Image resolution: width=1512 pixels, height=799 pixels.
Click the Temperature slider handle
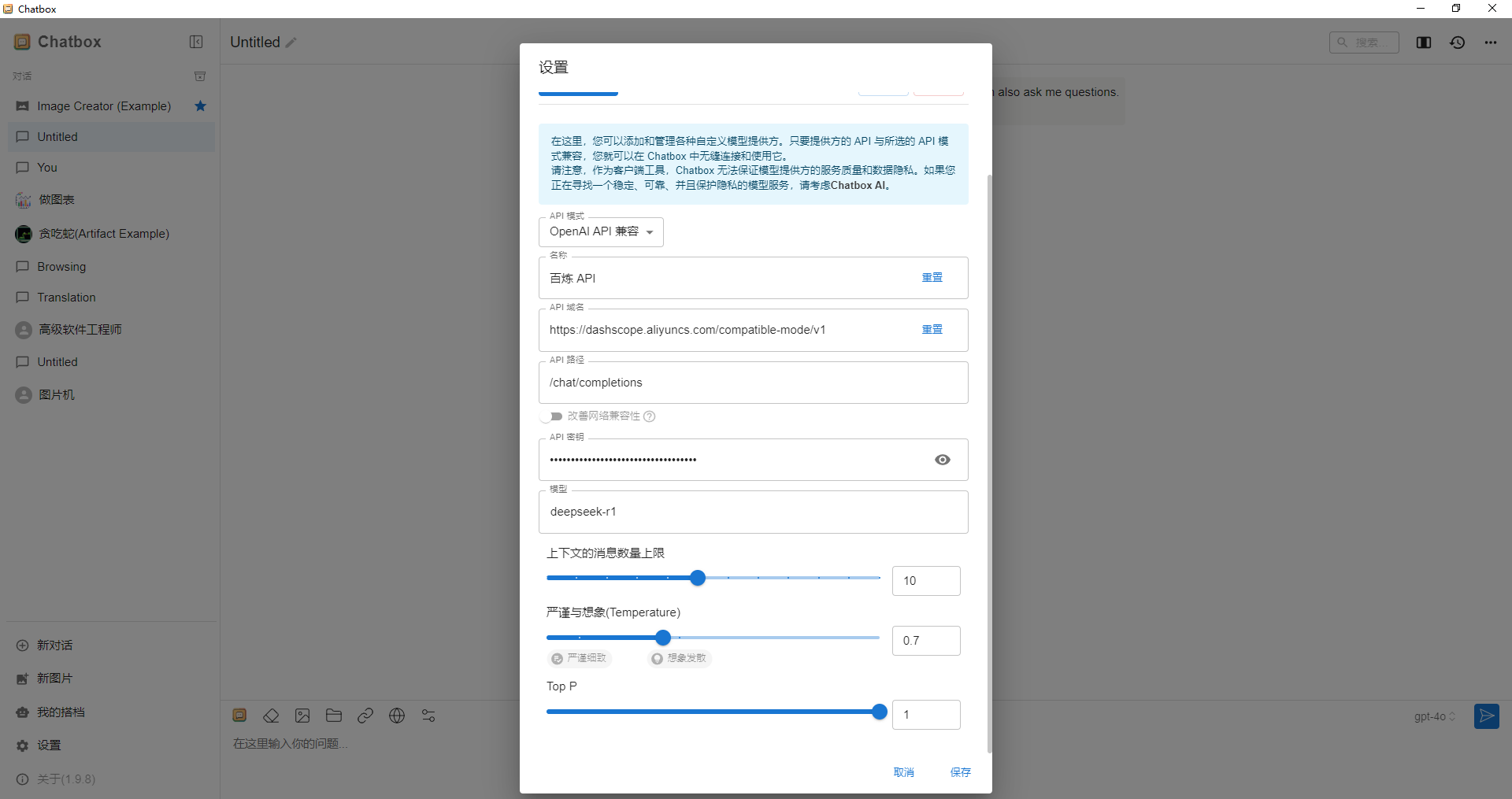click(663, 638)
